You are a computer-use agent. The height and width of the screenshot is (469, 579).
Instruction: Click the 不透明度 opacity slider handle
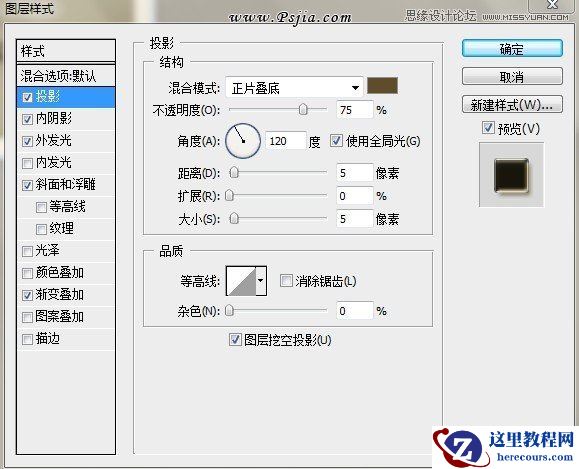[303, 109]
